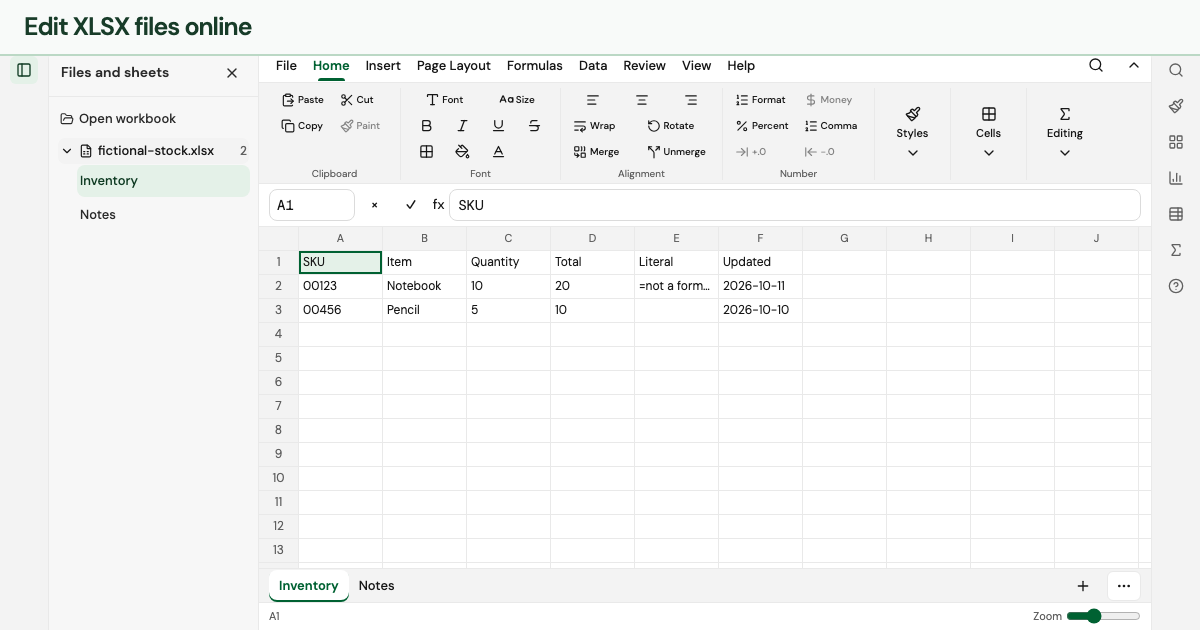This screenshot has height=630, width=1200.
Task: Open the right sidebar paint brush panel
Action: click(x=1176, y=106)
